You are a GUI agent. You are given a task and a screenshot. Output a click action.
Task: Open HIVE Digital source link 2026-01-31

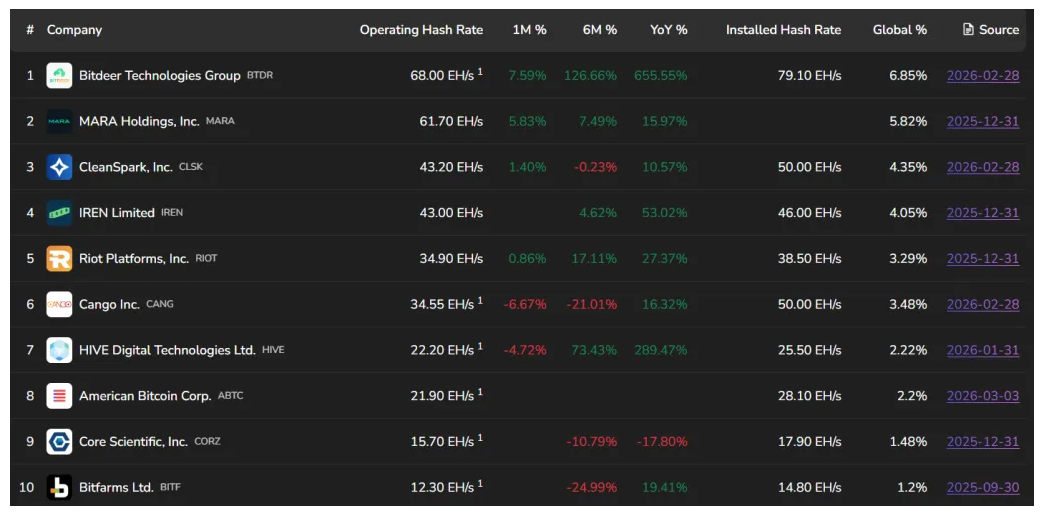point(983,350)
